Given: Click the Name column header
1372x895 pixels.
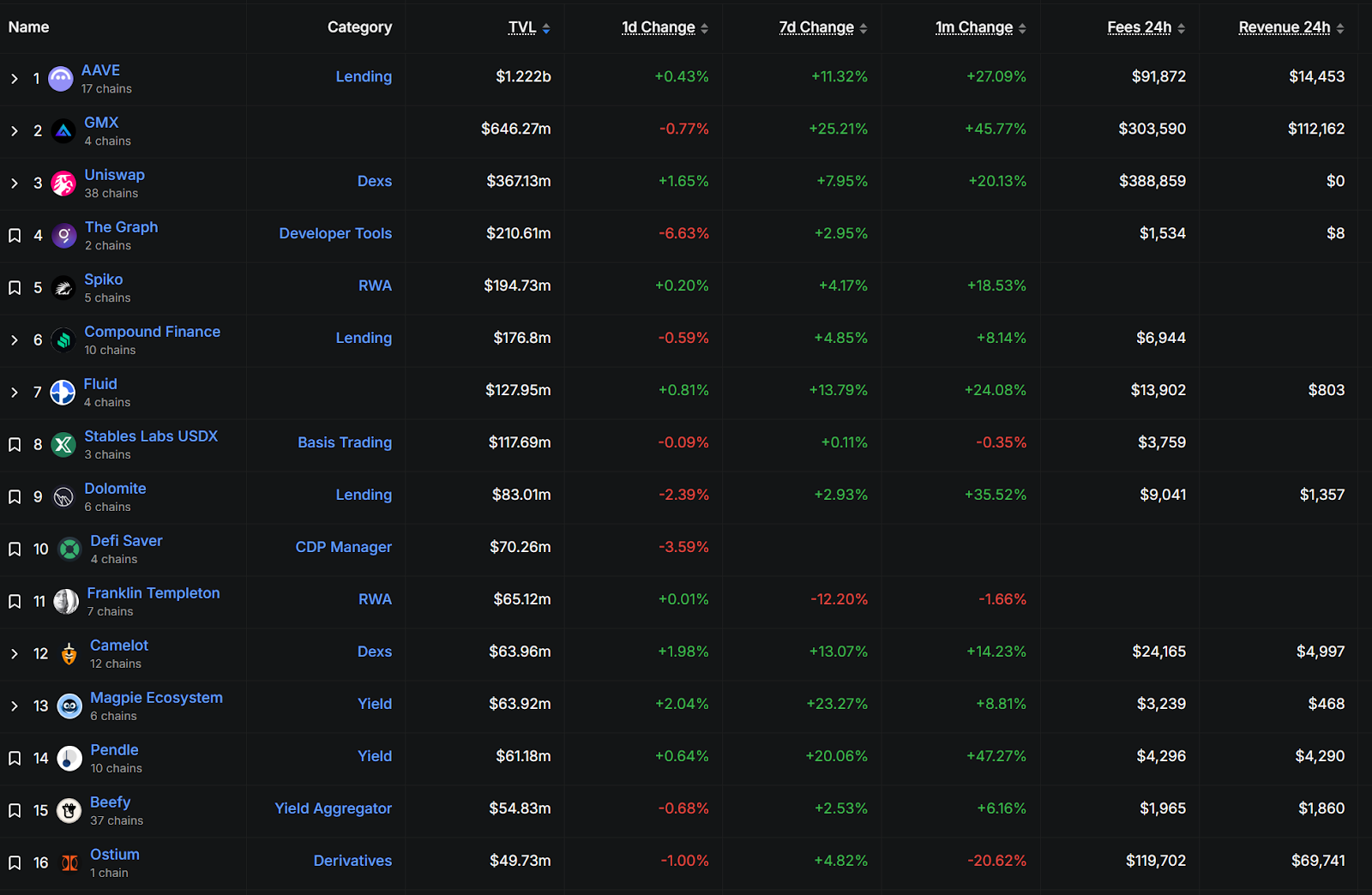Looking at the screenshot, I should click(x=28, y=27).
